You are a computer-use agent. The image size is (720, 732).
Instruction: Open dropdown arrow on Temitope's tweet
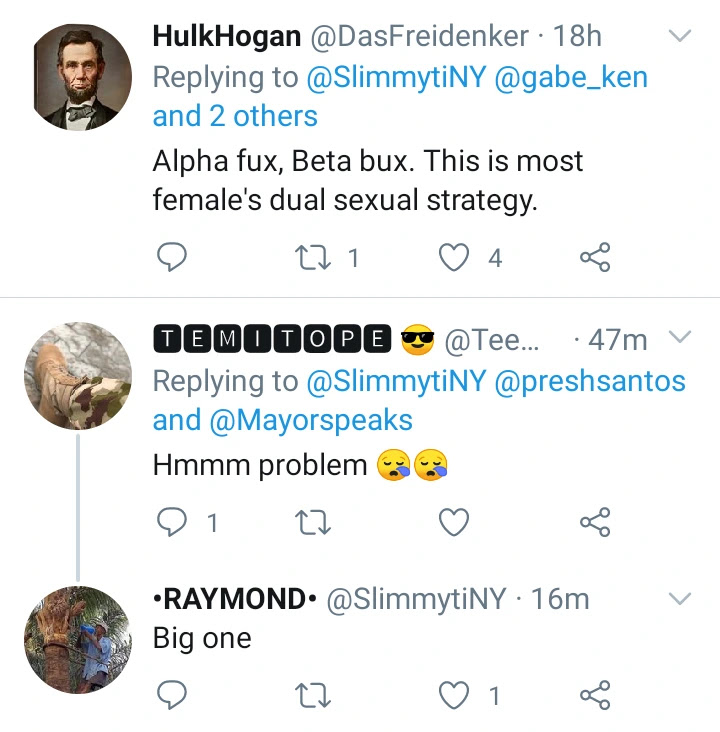pyautogui.click(x=679, y=338)
